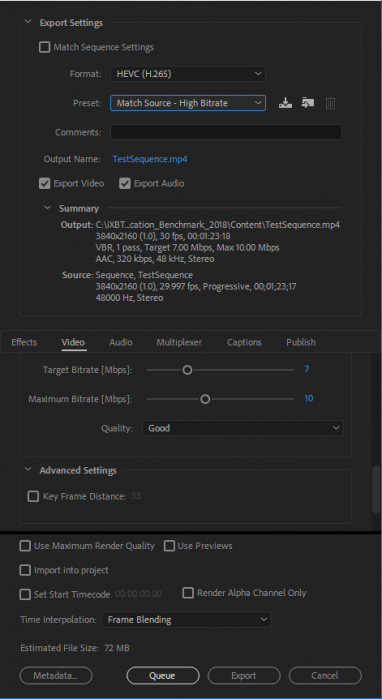Click the start timecode 00:00:00:00 field
Viewport: 382px width, 699px height.
(139, 594)
